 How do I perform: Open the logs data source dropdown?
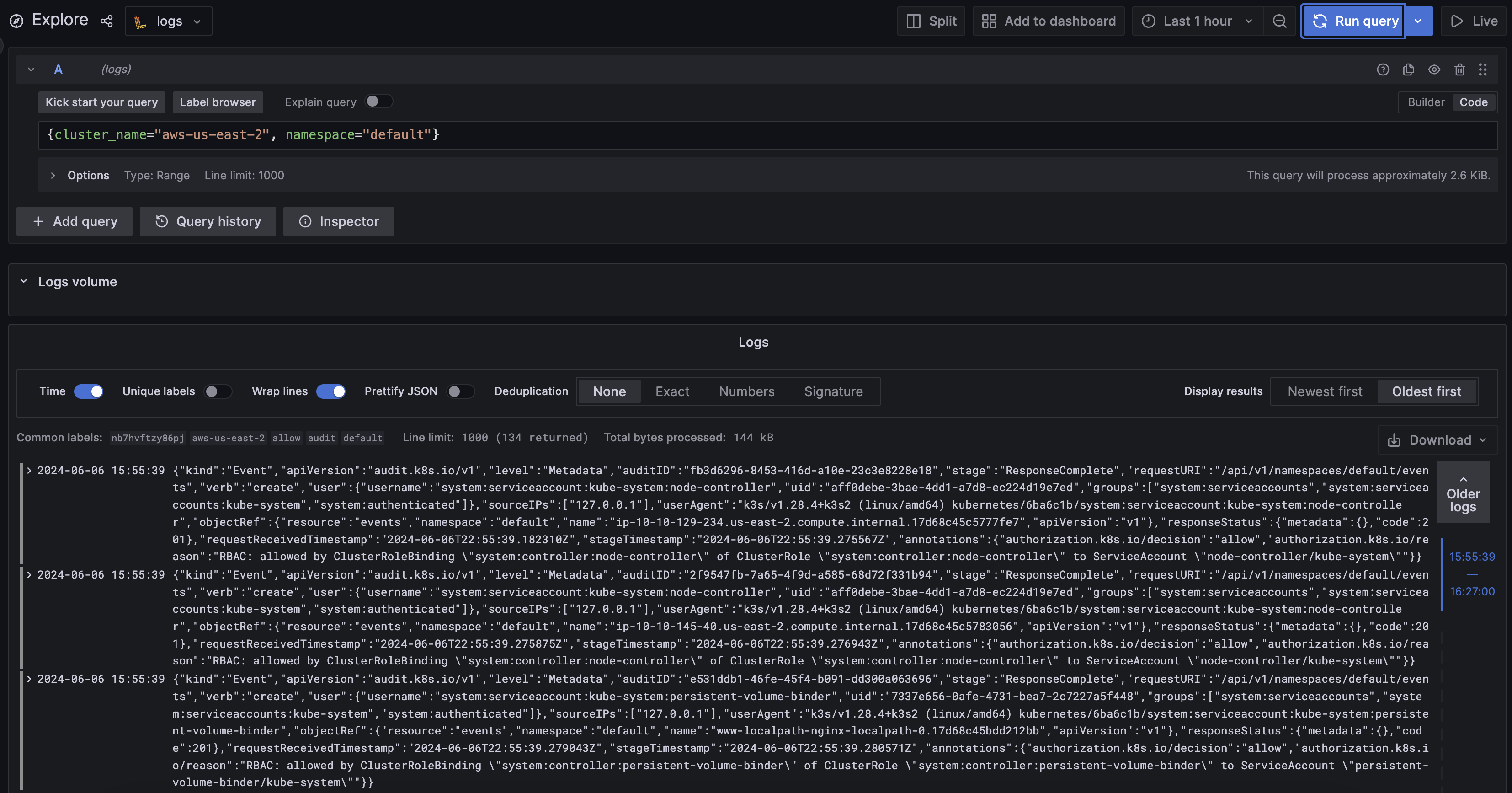(169, 21)
